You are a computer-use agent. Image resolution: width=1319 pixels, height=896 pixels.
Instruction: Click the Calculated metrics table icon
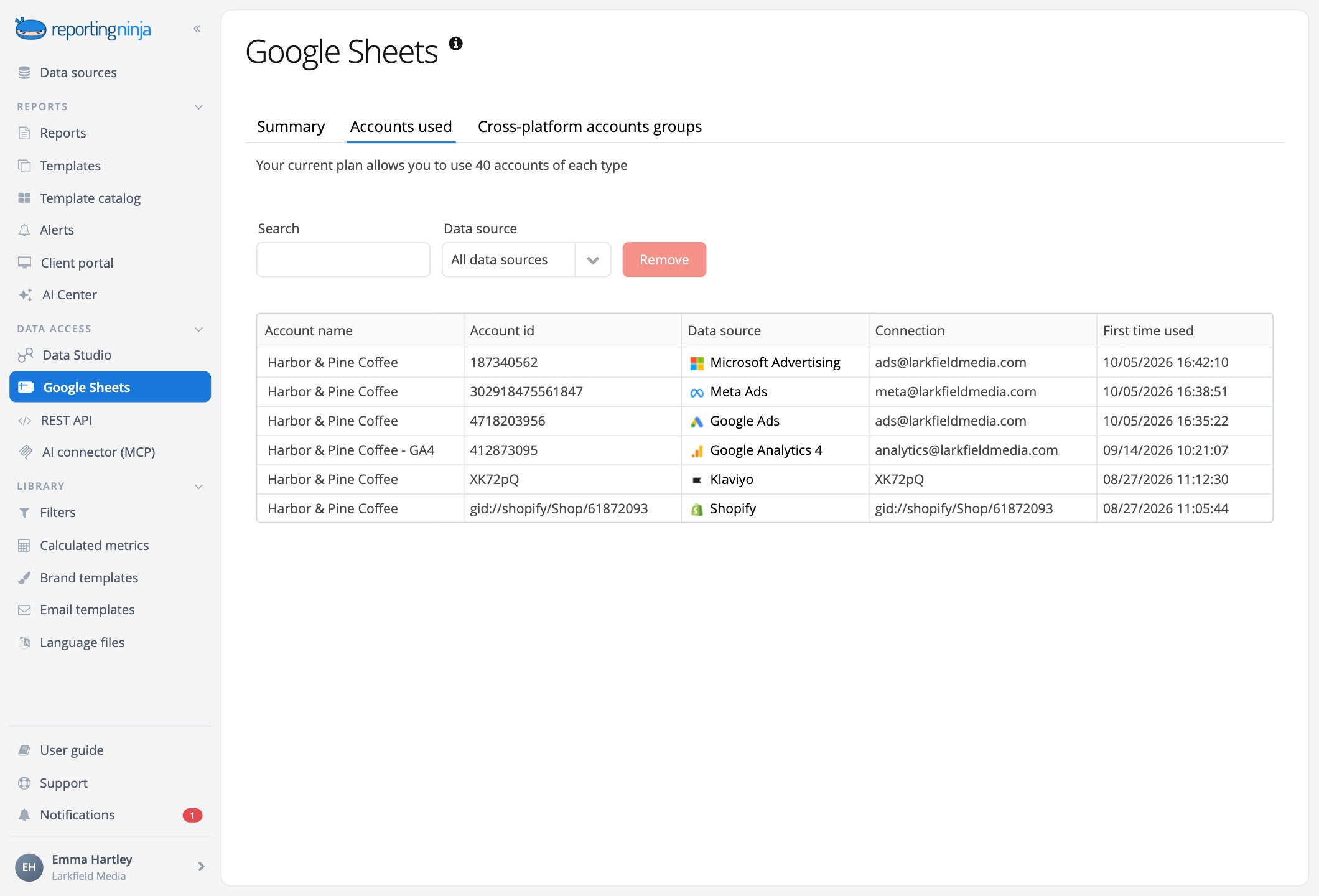[24, 546]
